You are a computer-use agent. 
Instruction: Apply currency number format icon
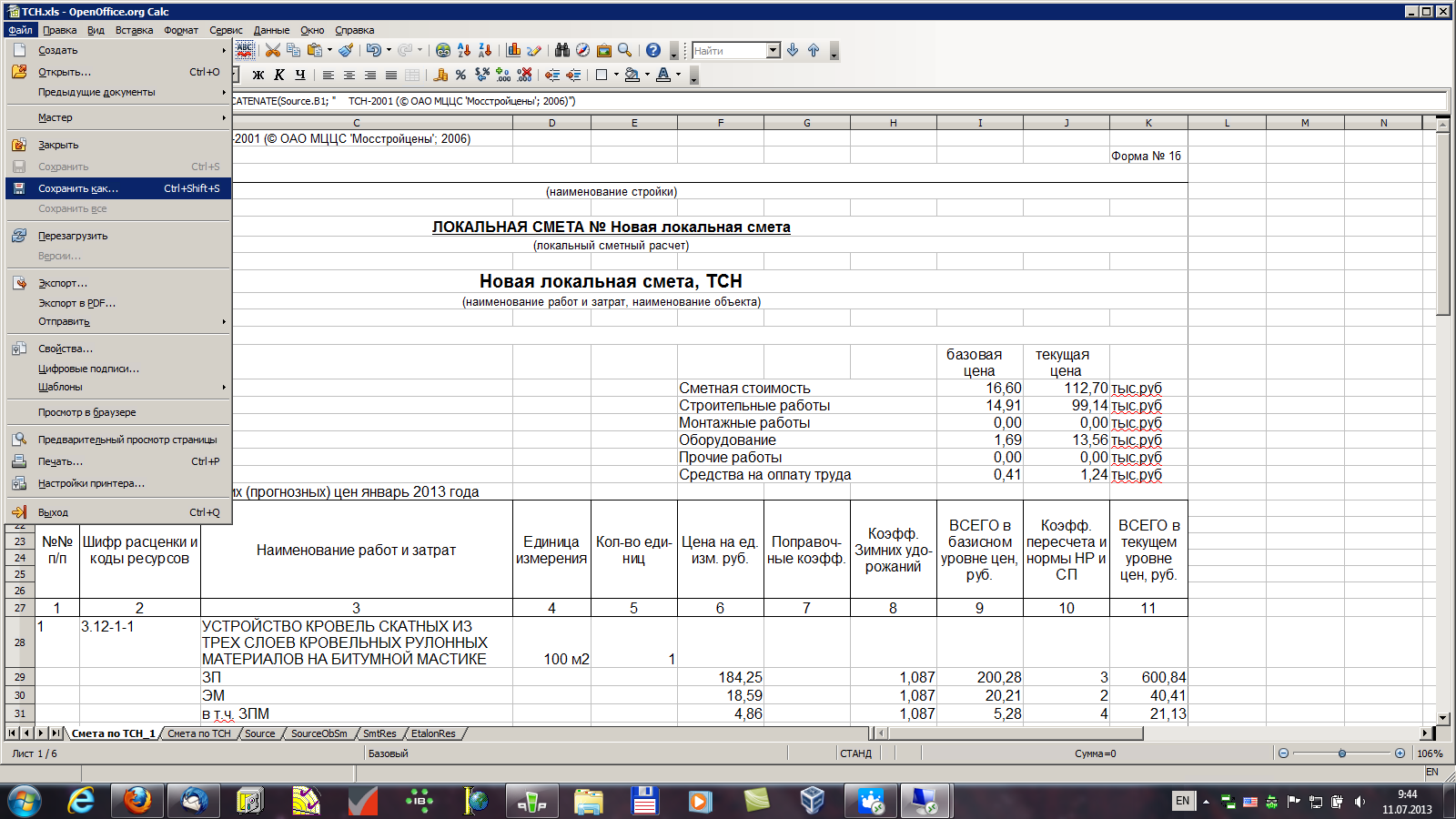[440, 75]
